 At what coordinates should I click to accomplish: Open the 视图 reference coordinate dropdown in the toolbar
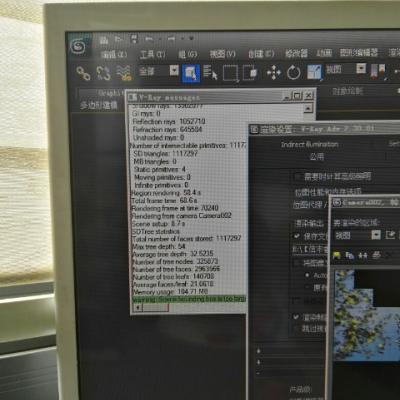click(361, 69)
